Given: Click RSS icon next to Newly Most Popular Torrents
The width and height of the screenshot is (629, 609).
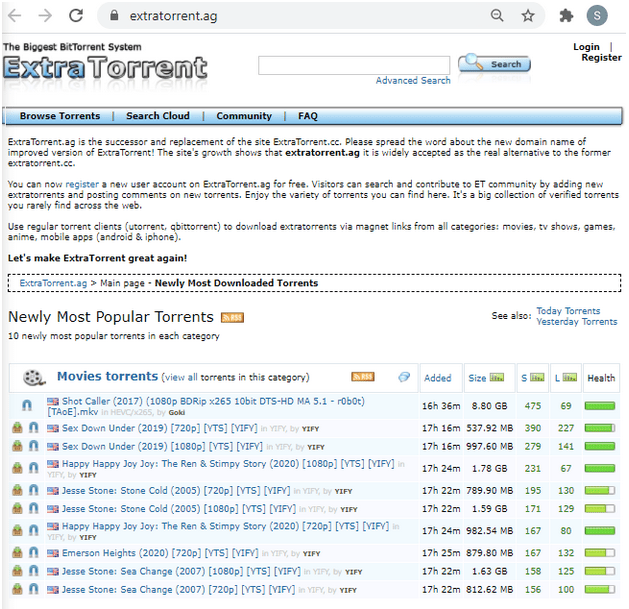Looking at the screenshot, I should coord(232,318).
